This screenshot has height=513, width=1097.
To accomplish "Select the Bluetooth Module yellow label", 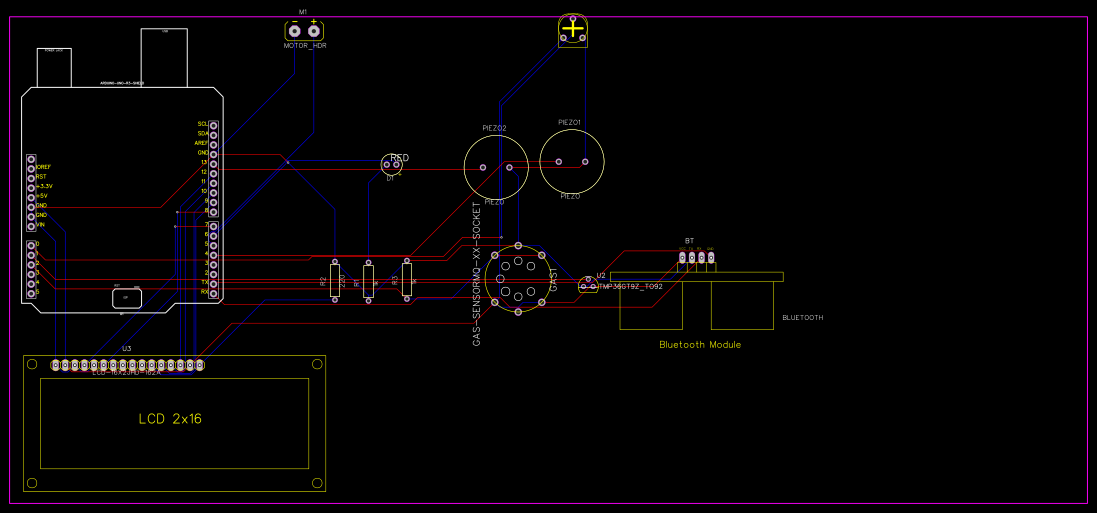I will [x=700, y=345].
